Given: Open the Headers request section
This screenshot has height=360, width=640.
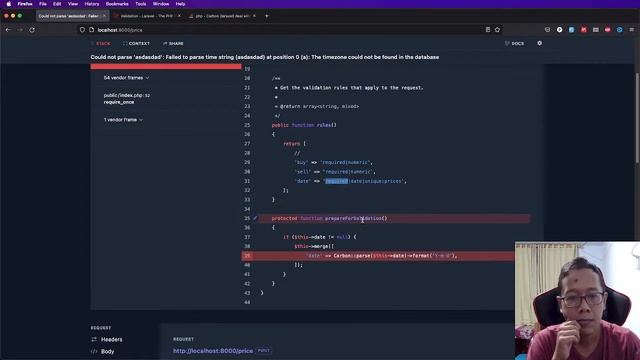Looking at the screenshot, I should tap(107, 339).
